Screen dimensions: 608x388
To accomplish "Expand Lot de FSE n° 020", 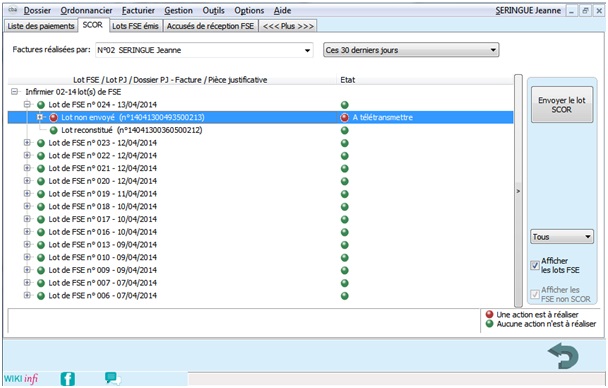I will pos(27,180).
